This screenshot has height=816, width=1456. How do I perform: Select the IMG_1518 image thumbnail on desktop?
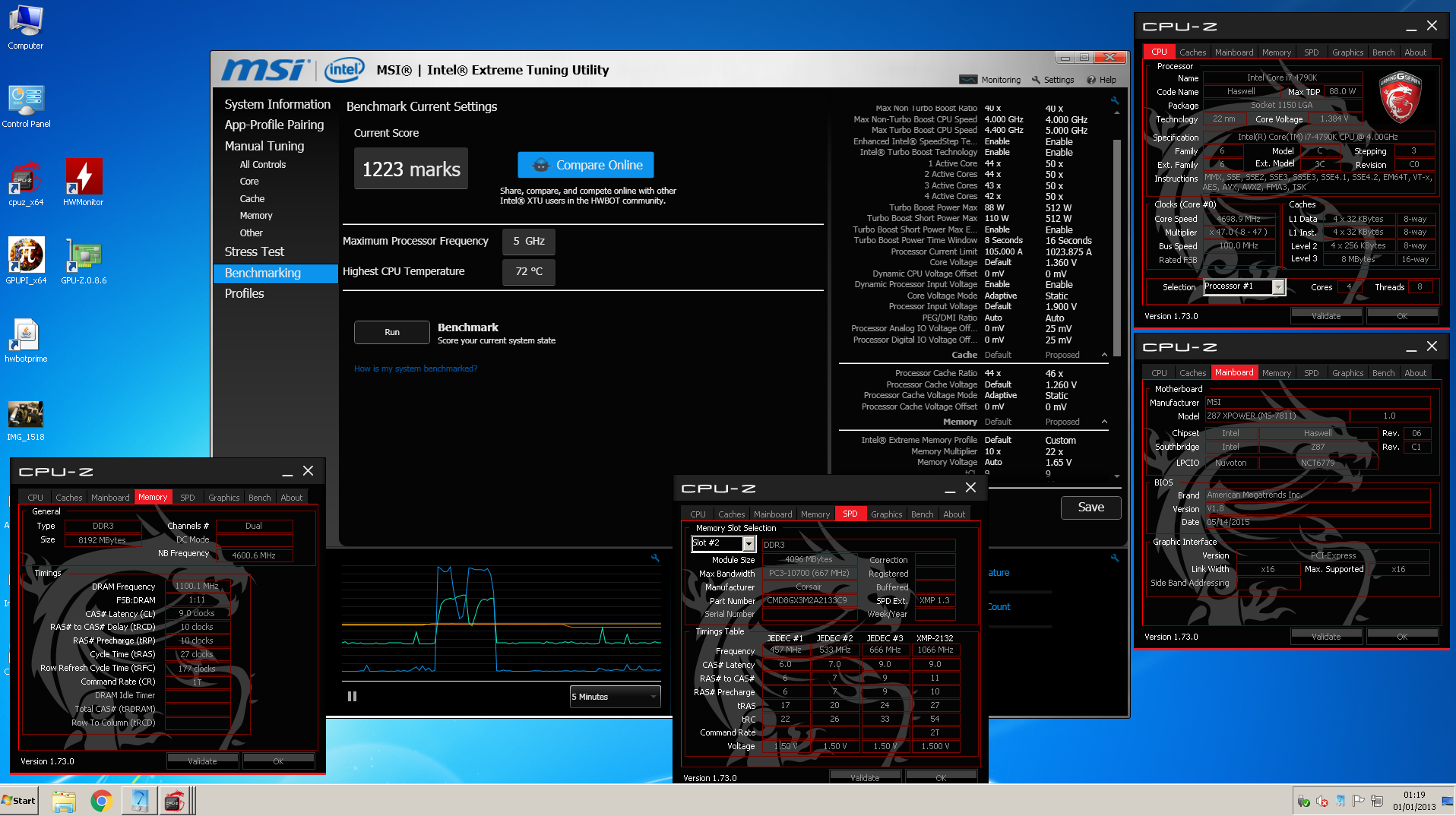[26, 421]
